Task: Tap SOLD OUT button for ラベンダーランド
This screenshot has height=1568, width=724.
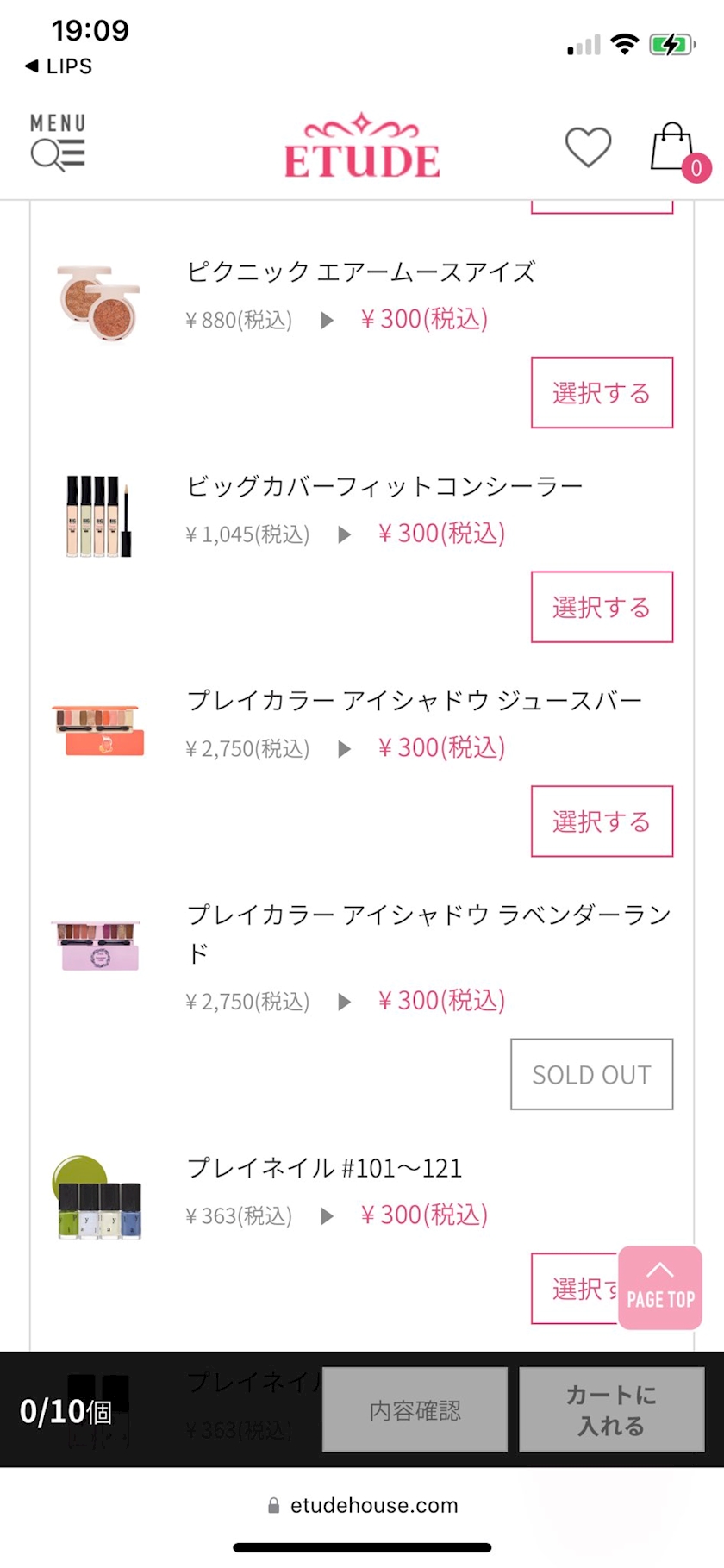Action: pyautogui.click(x=591, y=1074)
